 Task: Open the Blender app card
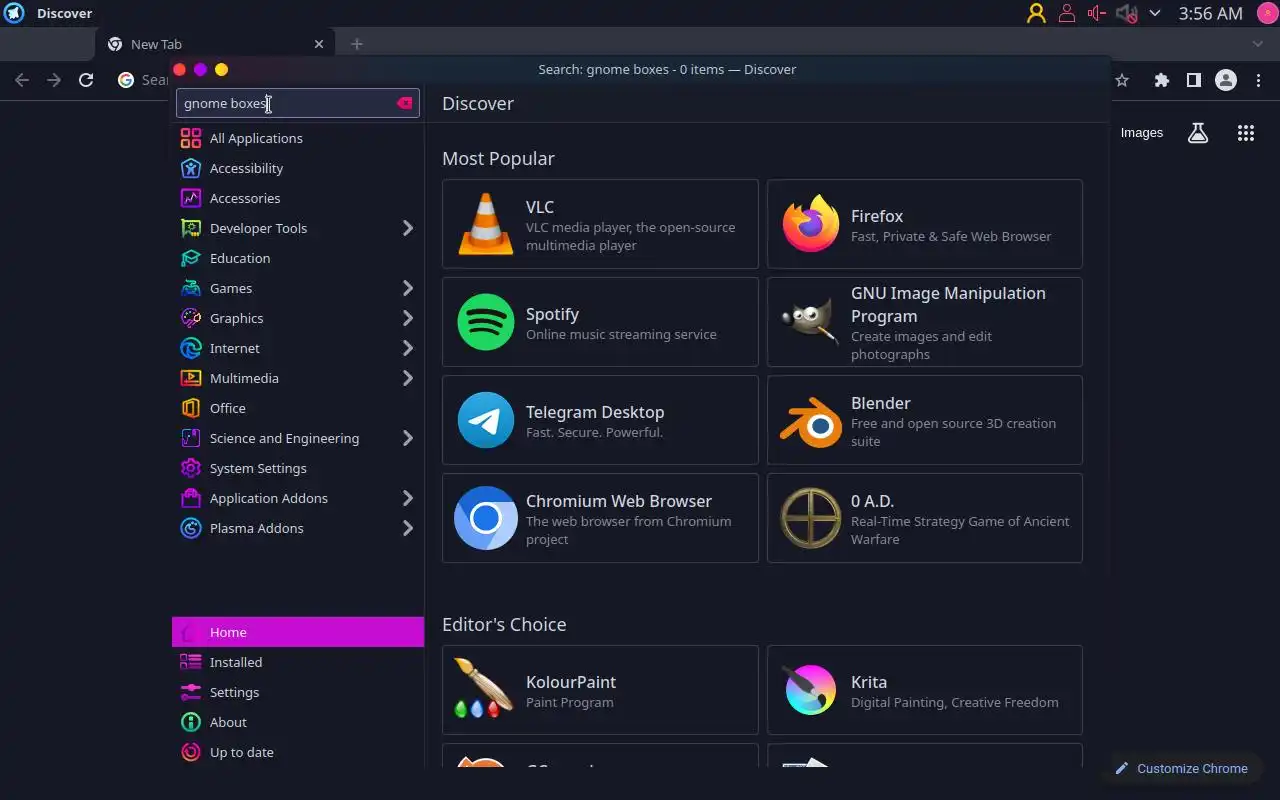coord(925,420)
